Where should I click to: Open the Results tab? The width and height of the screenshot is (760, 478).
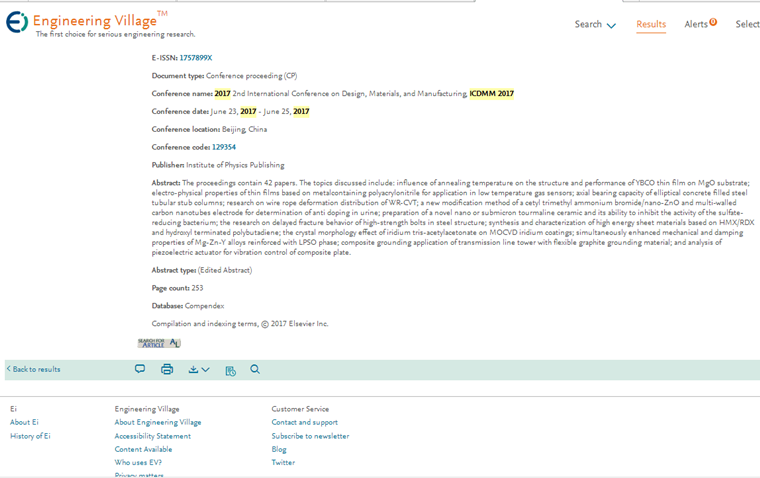point(651,24)
